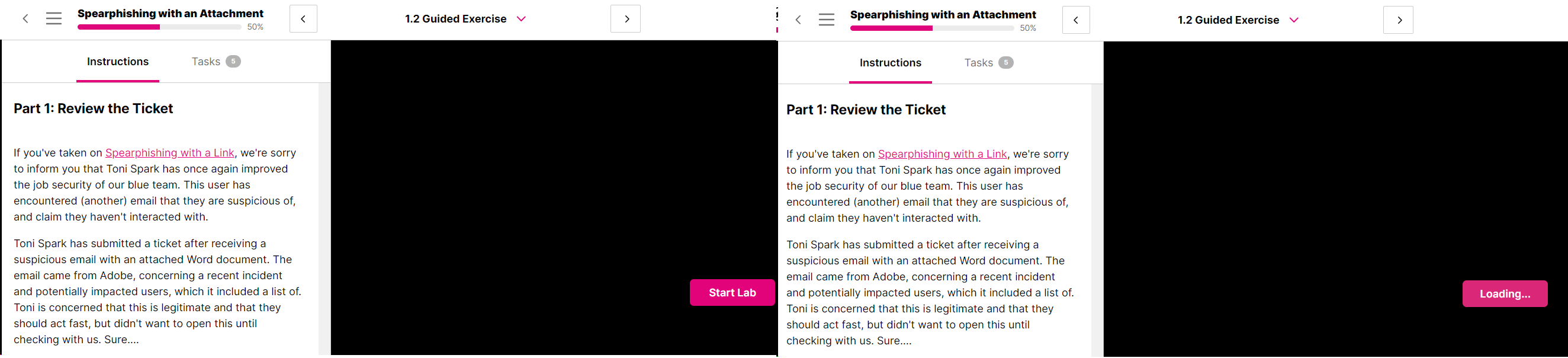Click the Loading... button
1568x358 pixels.
[x=1505, y=294]
